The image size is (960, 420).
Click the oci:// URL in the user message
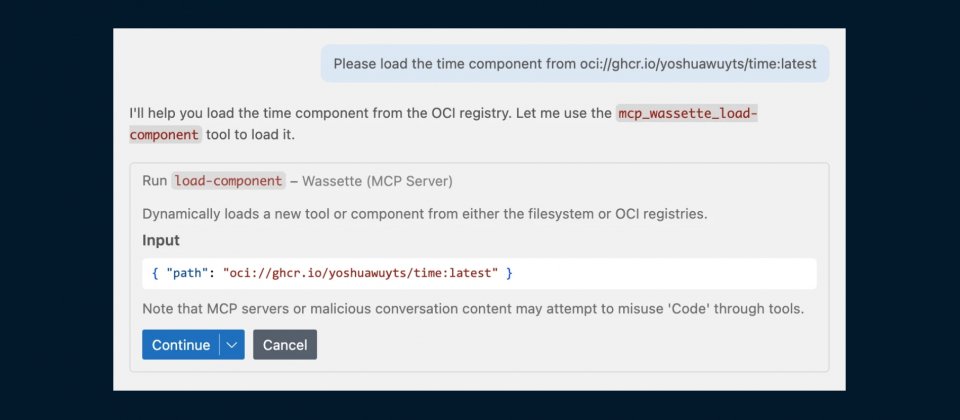[698, 64]
